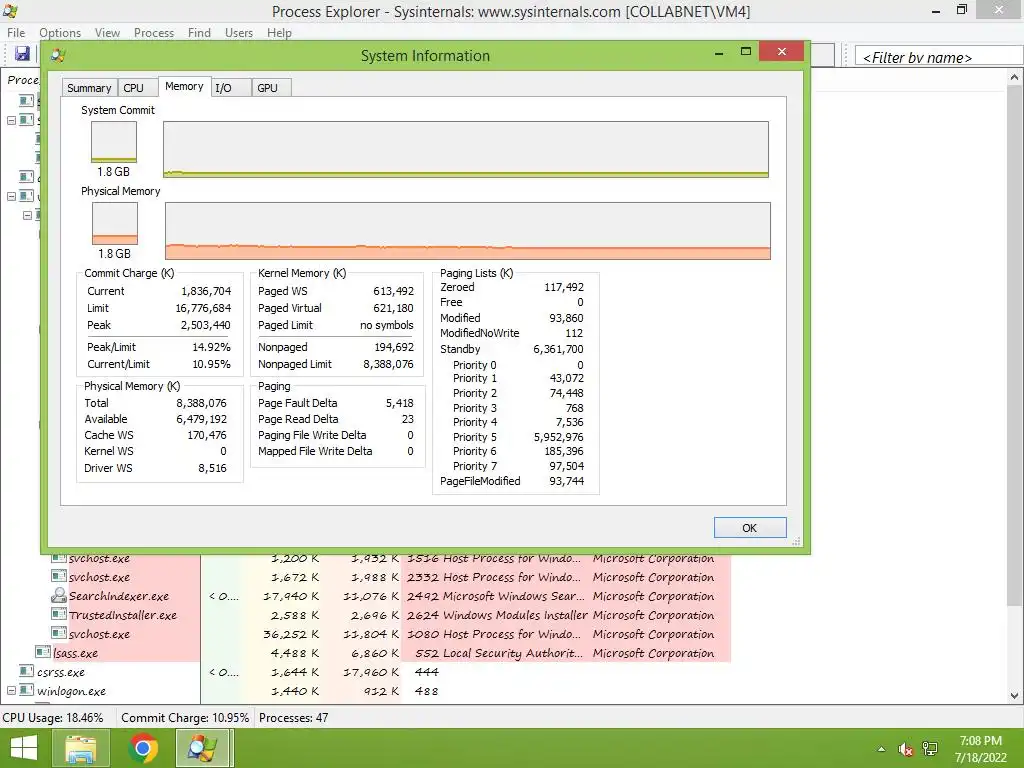This screenshot has height=768, width=1024.
Task: Click the scroll down arrow in process list
Action: pos(1014,696)
